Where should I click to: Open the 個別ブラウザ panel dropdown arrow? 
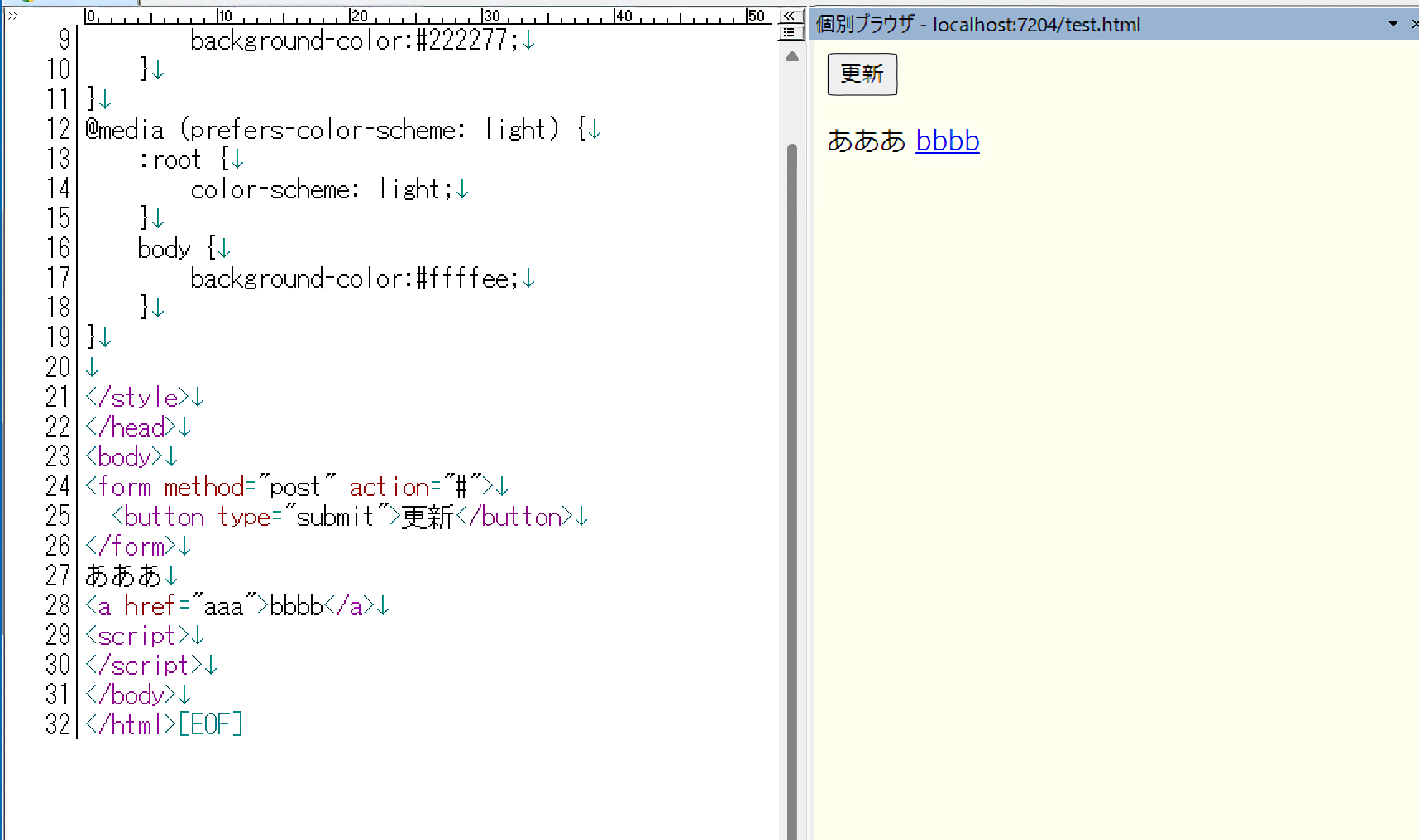pos(1393,25)
